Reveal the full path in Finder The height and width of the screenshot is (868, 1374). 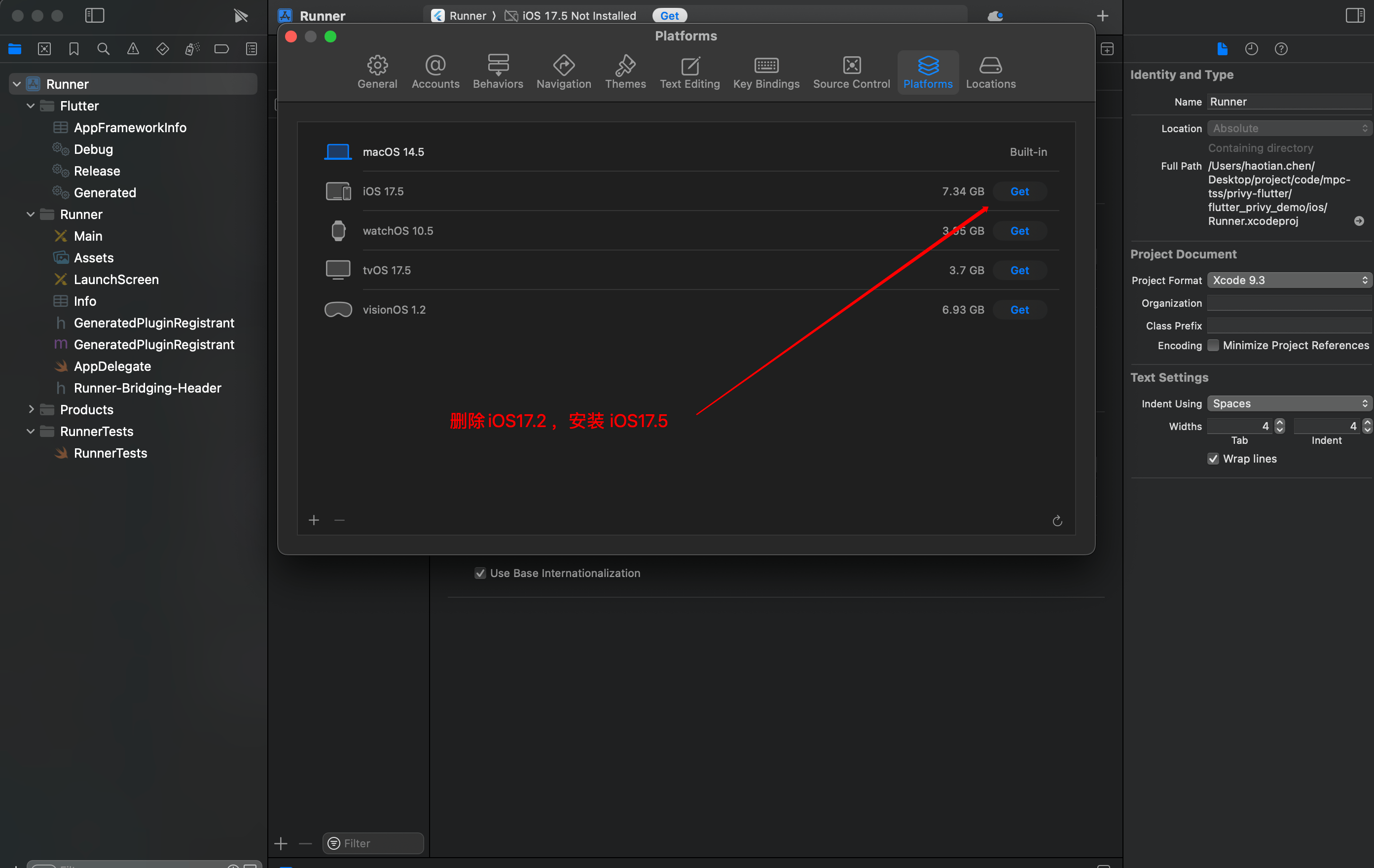pyautogui.click(x=1359, y=221)
